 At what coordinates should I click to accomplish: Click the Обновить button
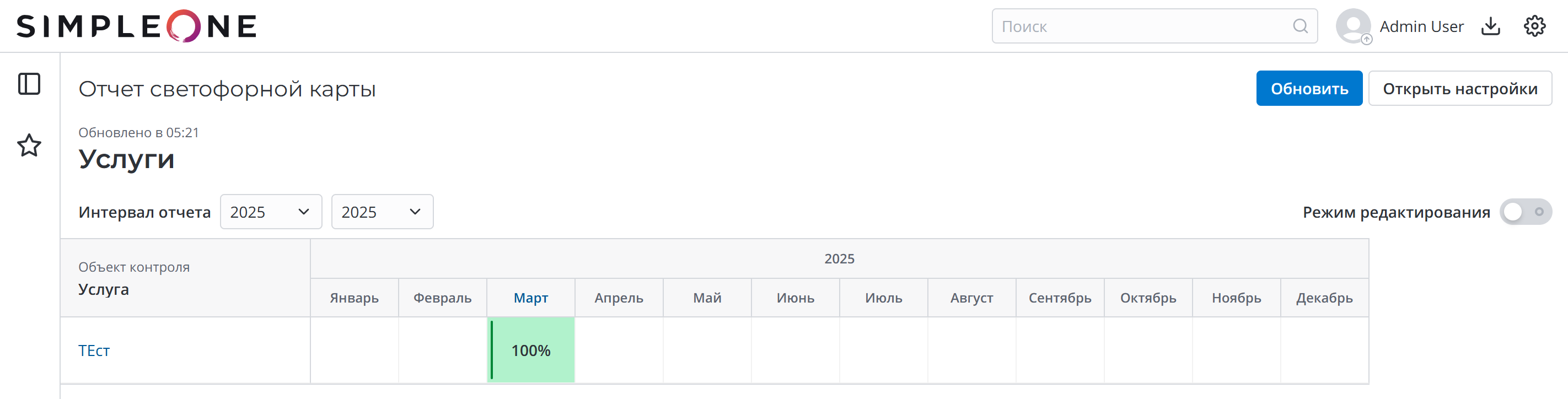pos(1309,89)
